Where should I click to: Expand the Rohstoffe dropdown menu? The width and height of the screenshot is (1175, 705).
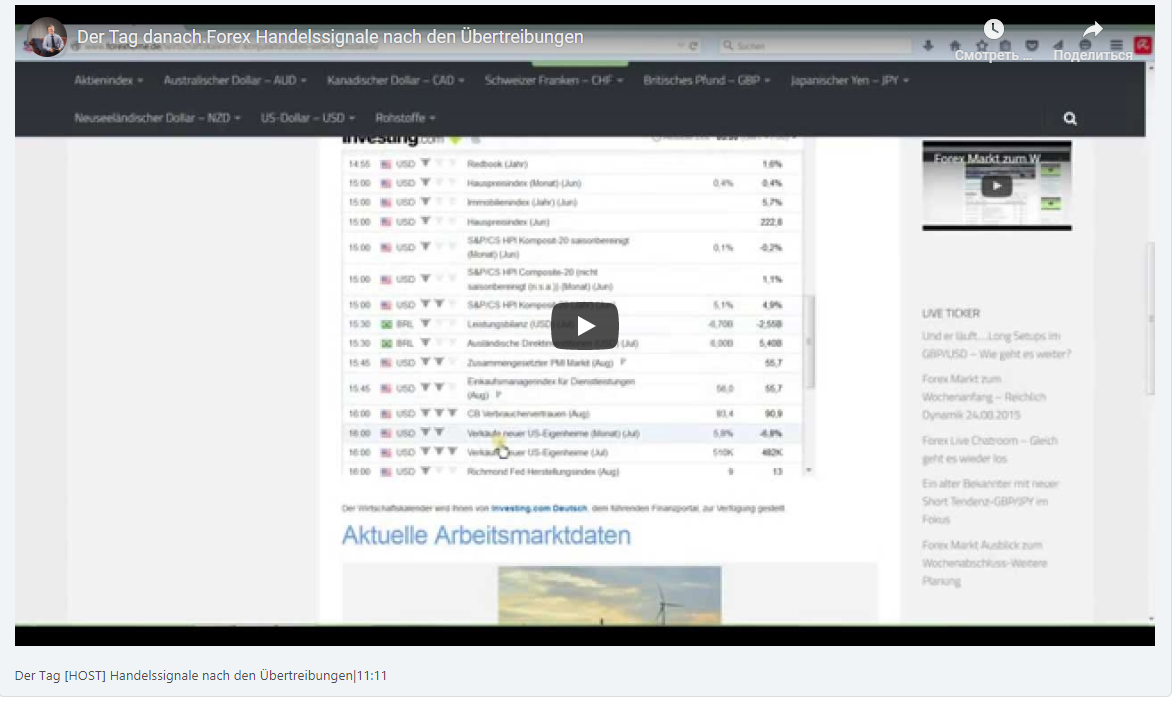(x=405, y=118)
